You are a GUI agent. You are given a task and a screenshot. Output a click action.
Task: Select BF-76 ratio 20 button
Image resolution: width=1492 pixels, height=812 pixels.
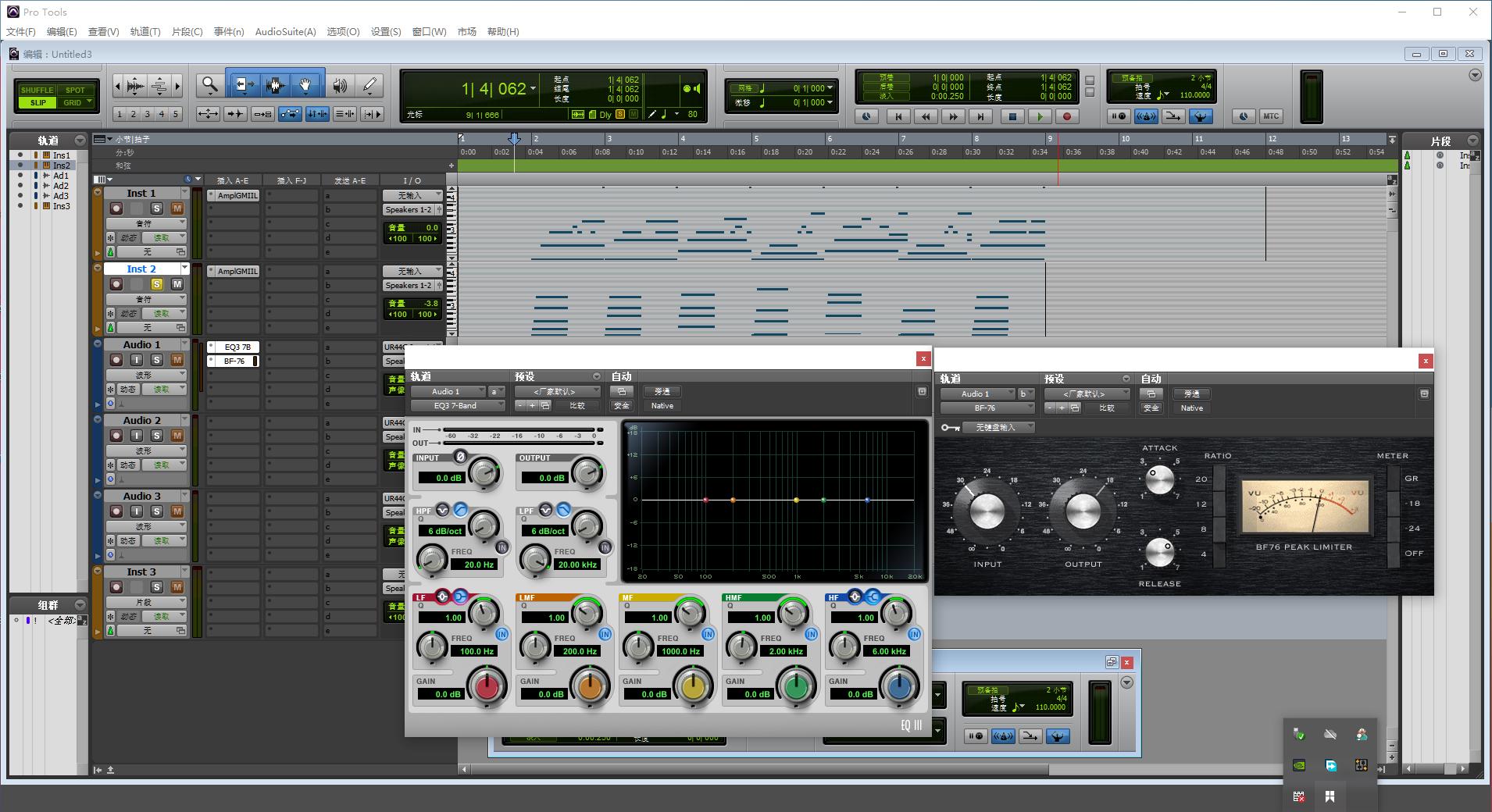(x=1219, y=479)
